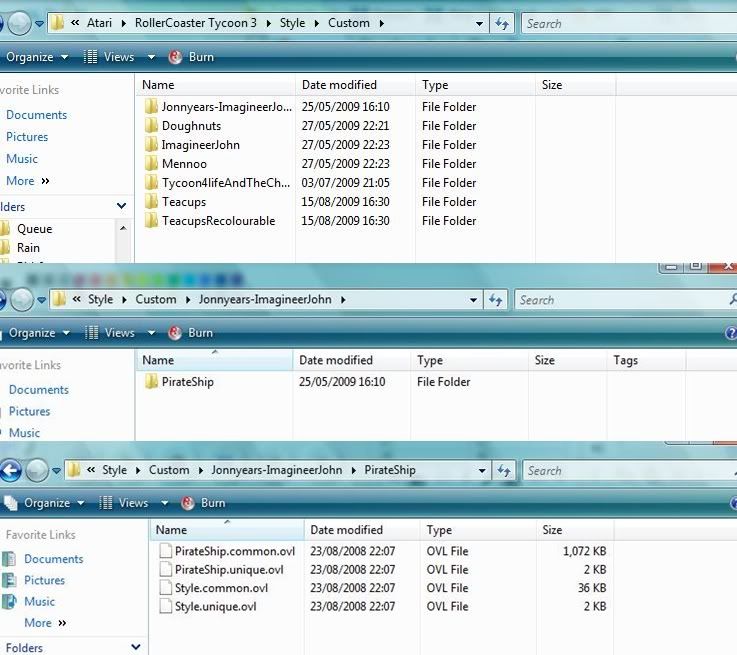Click Burn icon in top window toolbar
The width and height of the screenshot is (737, 655).
[175, 57]
